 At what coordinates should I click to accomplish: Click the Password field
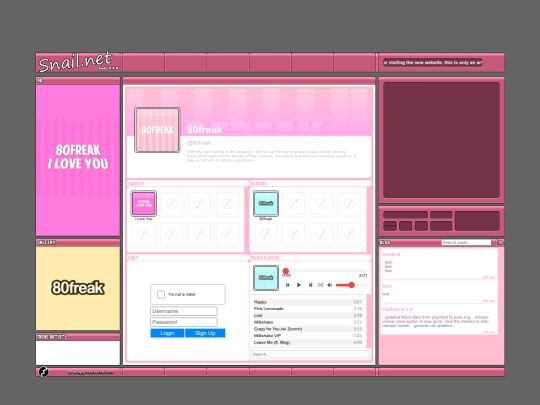184,322
